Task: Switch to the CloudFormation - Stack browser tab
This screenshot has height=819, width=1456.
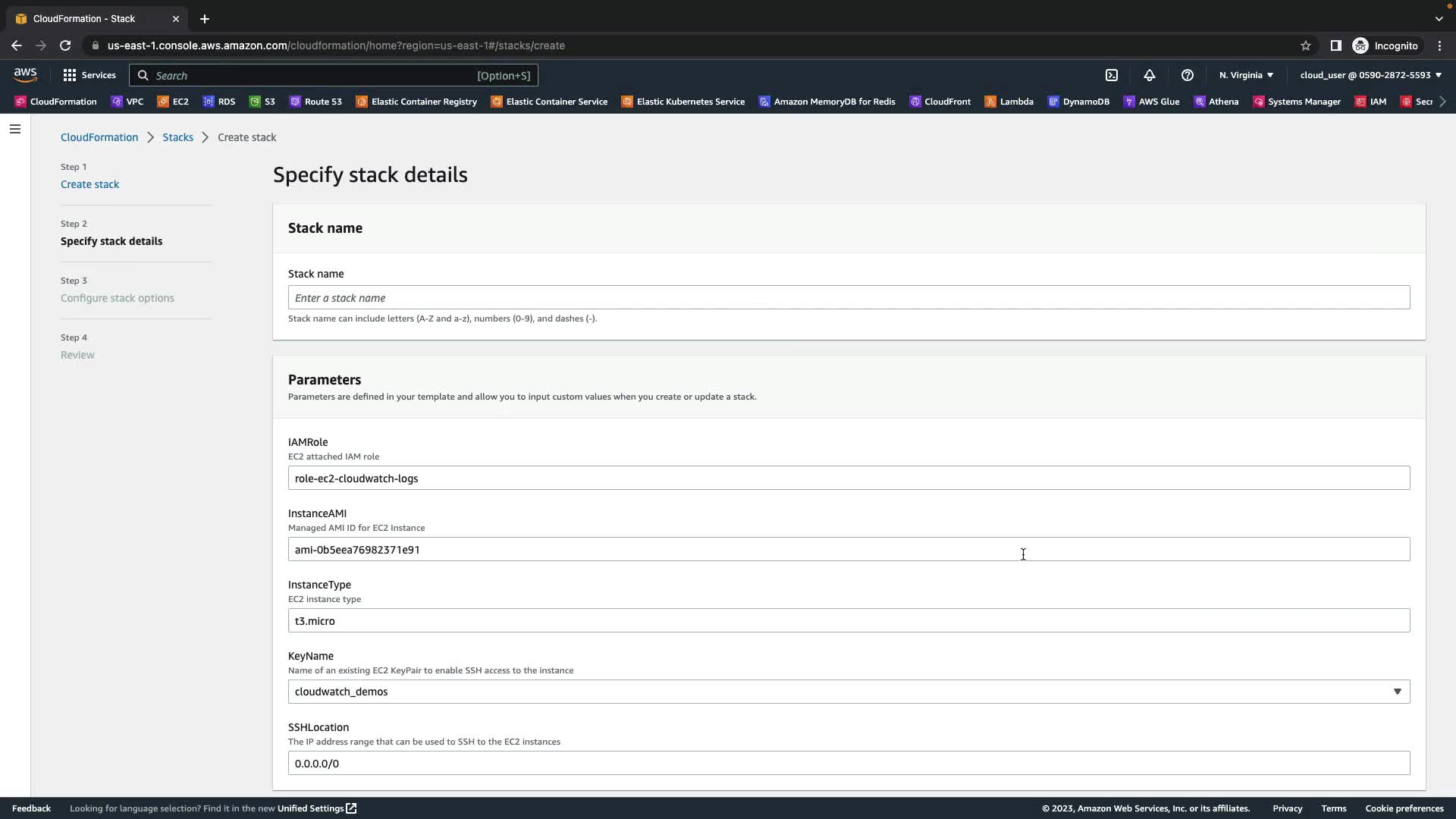Action: (83, 19)
